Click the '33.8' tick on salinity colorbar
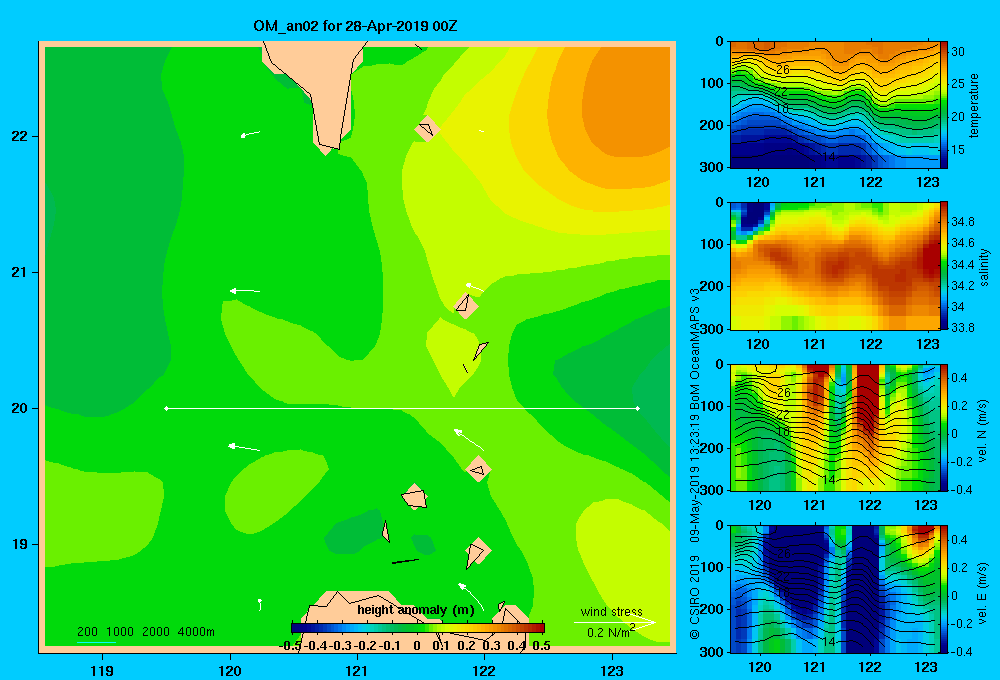The width and height of the screenshot is (1000, 680). coord(962,327)
